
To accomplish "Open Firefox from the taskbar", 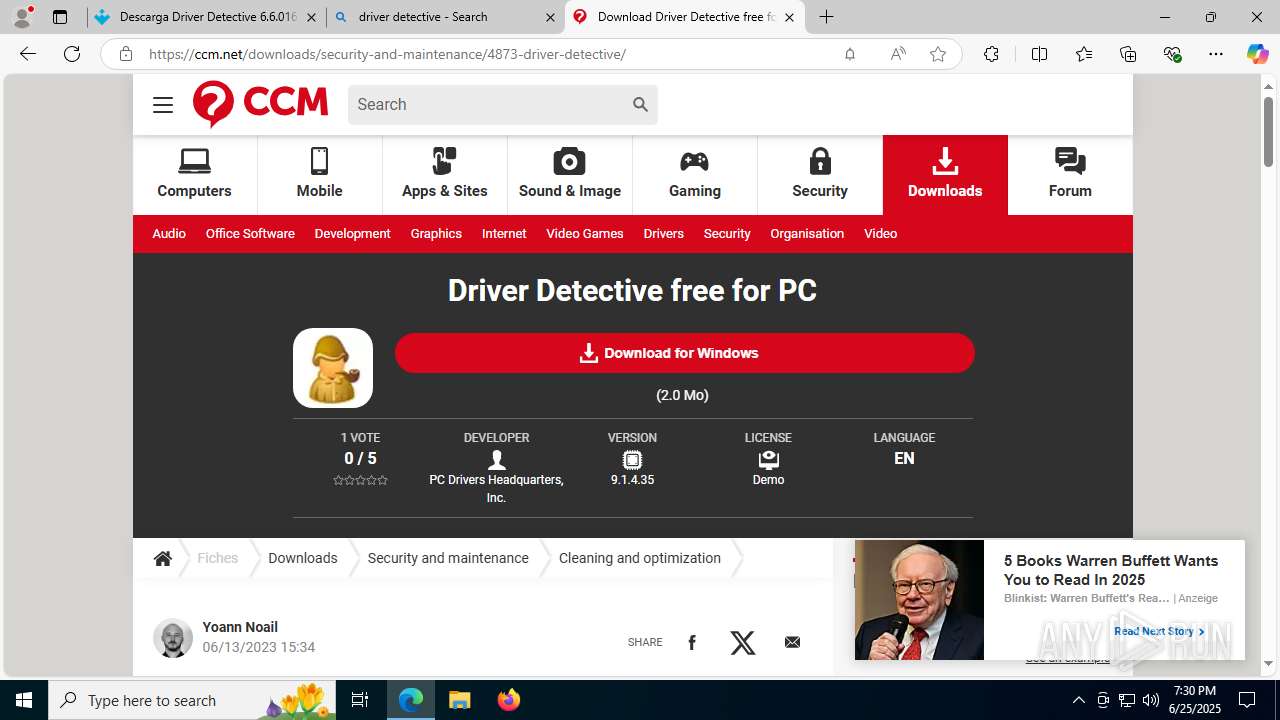I will [508, 700].
